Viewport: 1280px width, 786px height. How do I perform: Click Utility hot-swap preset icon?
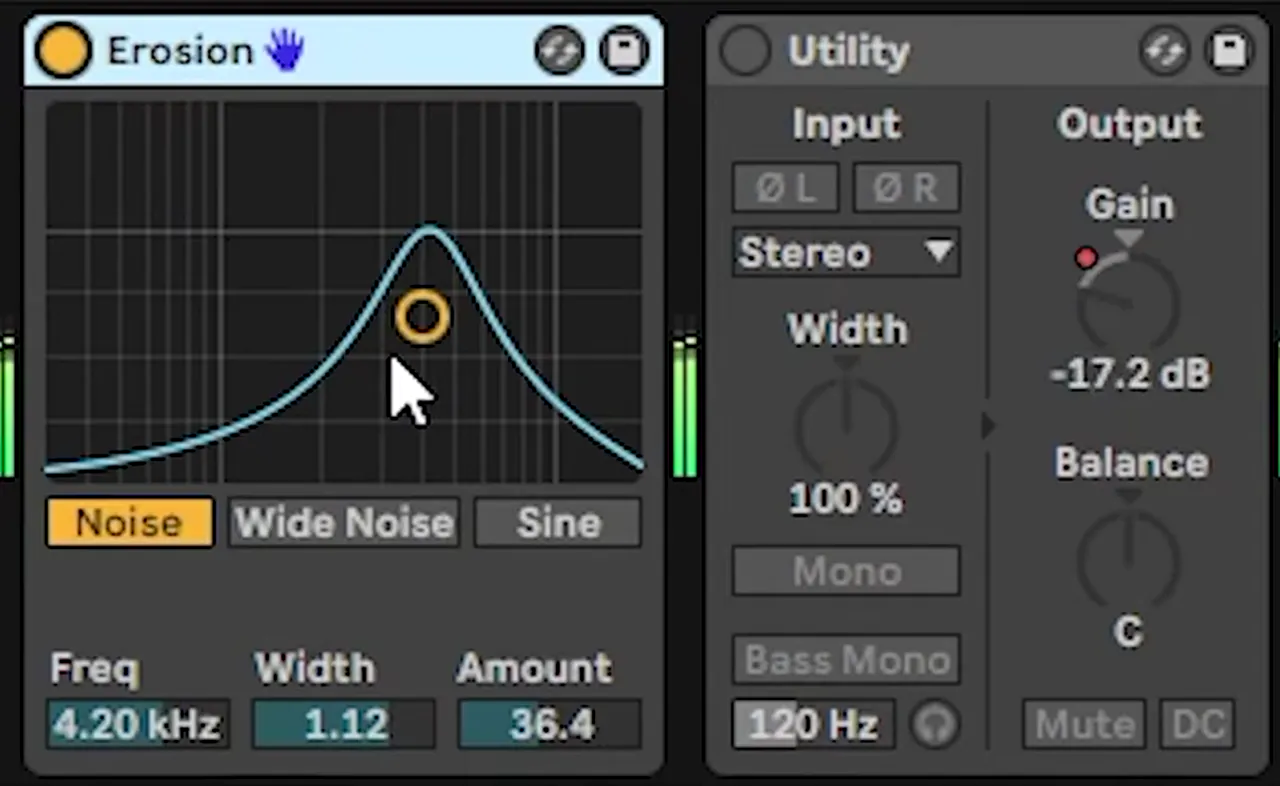point(1165,51)
